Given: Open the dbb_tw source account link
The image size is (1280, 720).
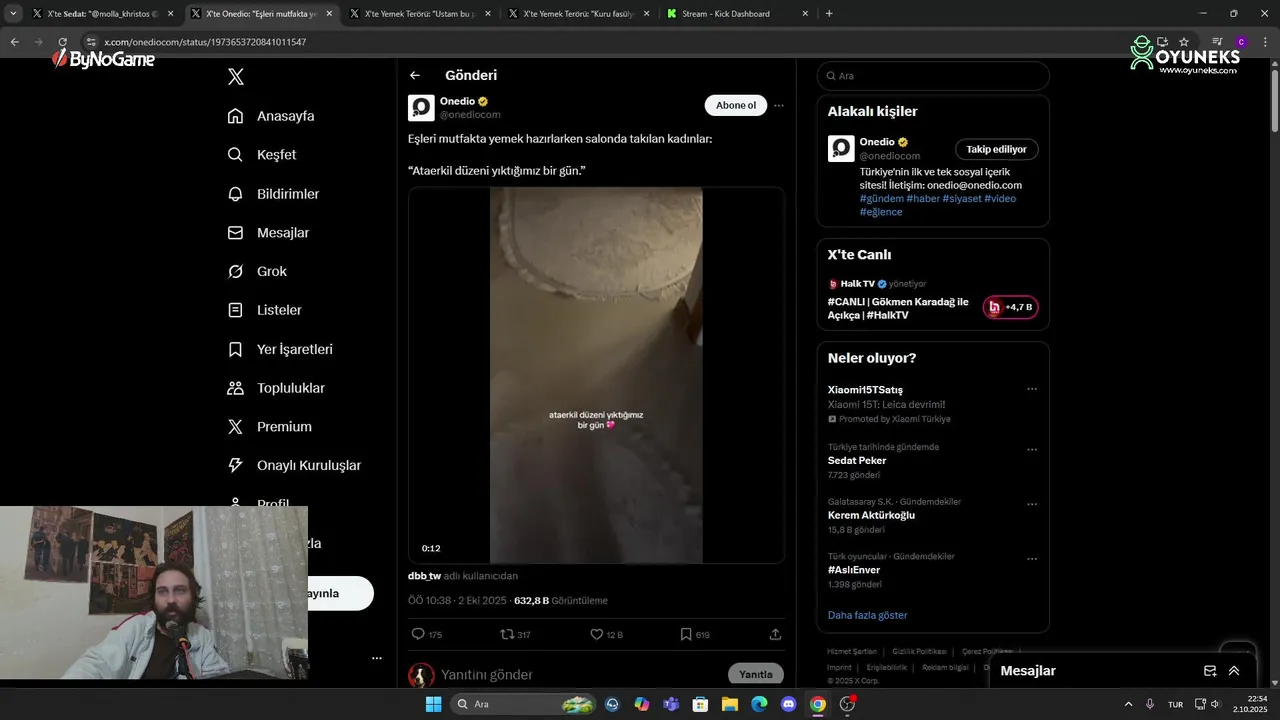Looking at the screenshot, I should click(424, 576).
